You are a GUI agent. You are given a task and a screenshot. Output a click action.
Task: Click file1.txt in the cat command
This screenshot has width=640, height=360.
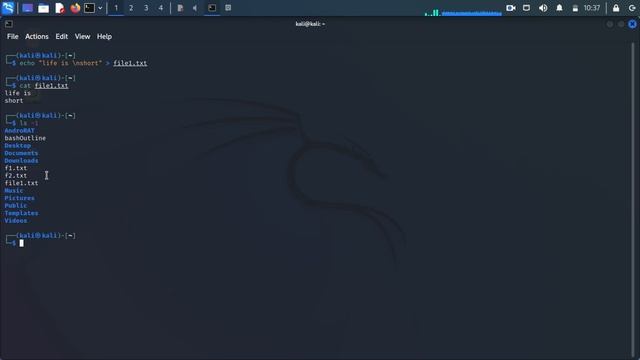tap(51, 86)
